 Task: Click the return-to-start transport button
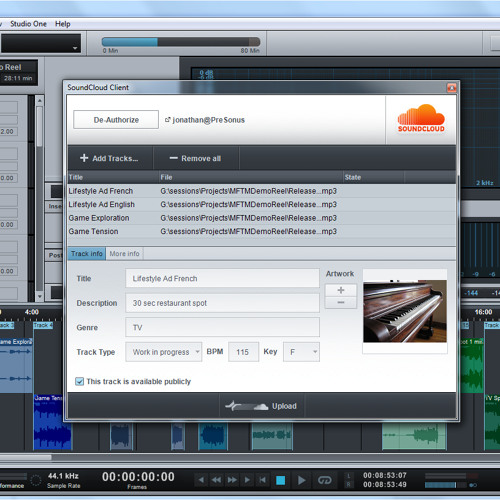(263, 480)
